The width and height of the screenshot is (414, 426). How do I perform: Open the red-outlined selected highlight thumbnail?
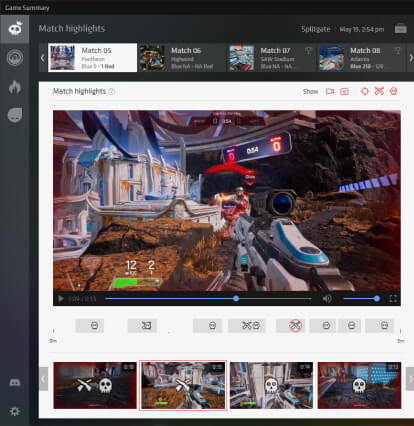(183, 385)
